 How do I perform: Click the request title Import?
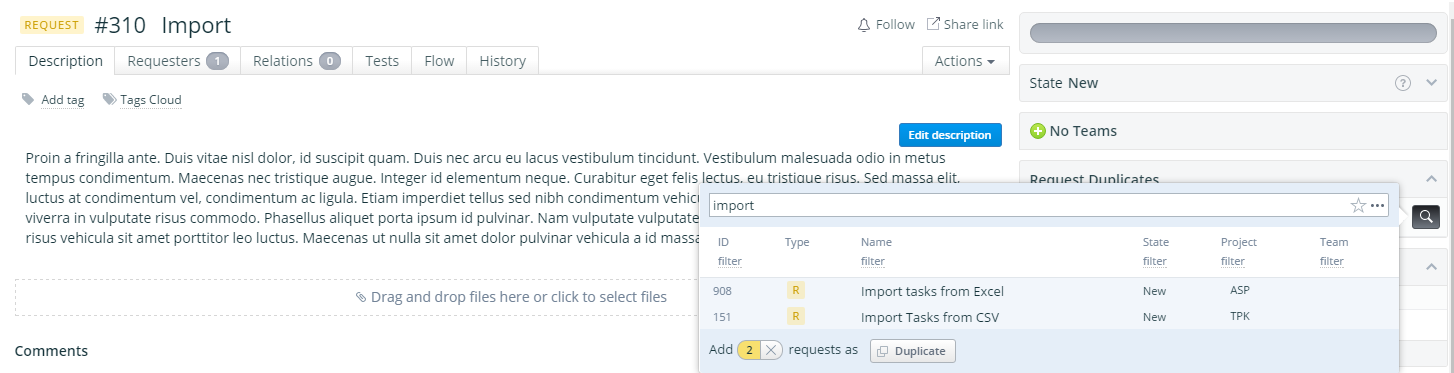[x=196, y=25]
